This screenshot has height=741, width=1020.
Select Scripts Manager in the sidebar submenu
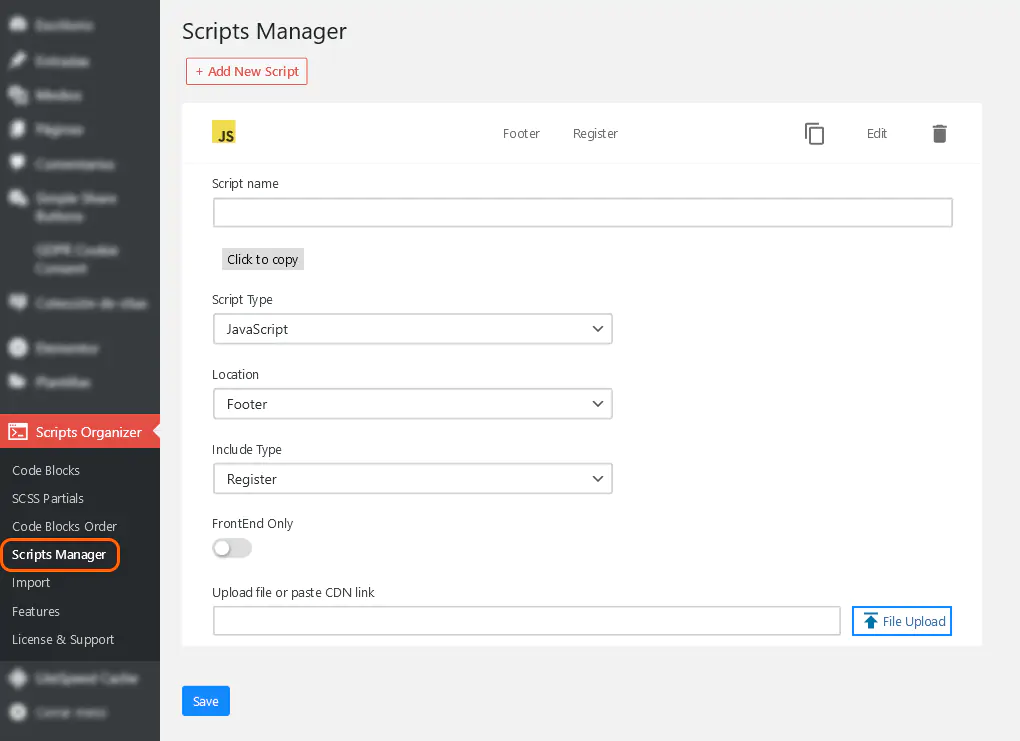[x=59, y=555]
